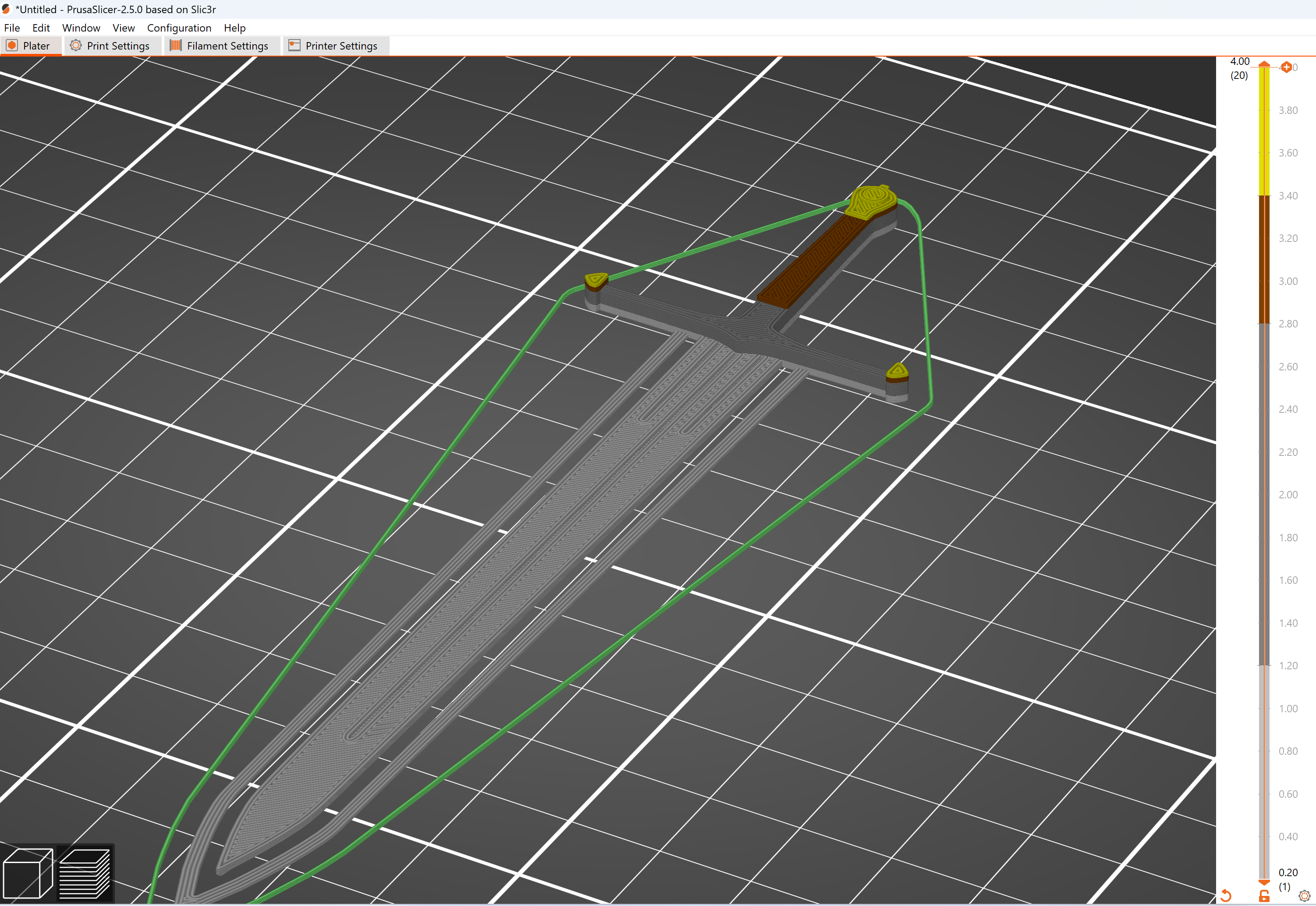Image resolution: width=1316 pixels, height=906 pixels.
Task: Click the 2.00 height label
Action: [x=1288, y=494]
